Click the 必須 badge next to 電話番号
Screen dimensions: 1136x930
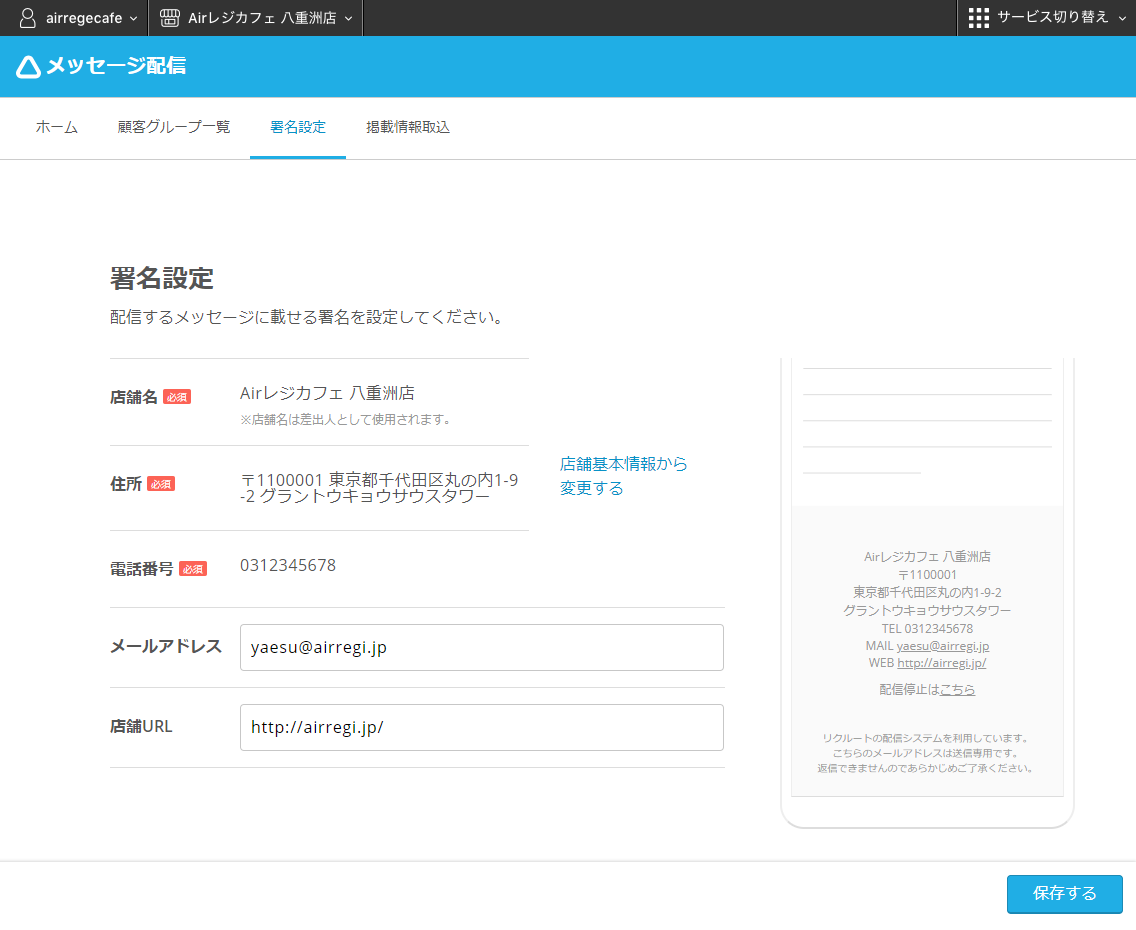coord(193,569)
